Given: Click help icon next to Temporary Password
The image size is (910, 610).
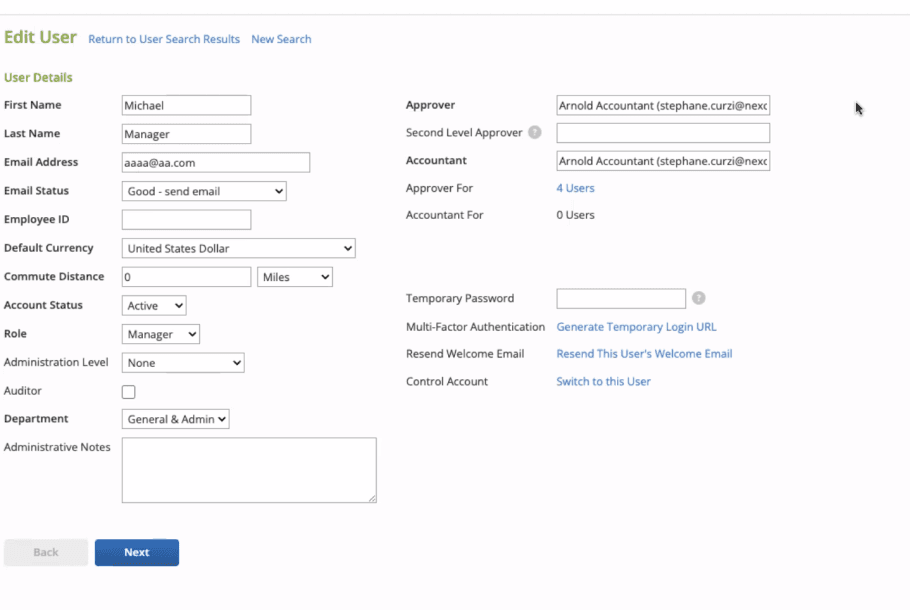Looking at the screenshot, I should tap(699, 298).
